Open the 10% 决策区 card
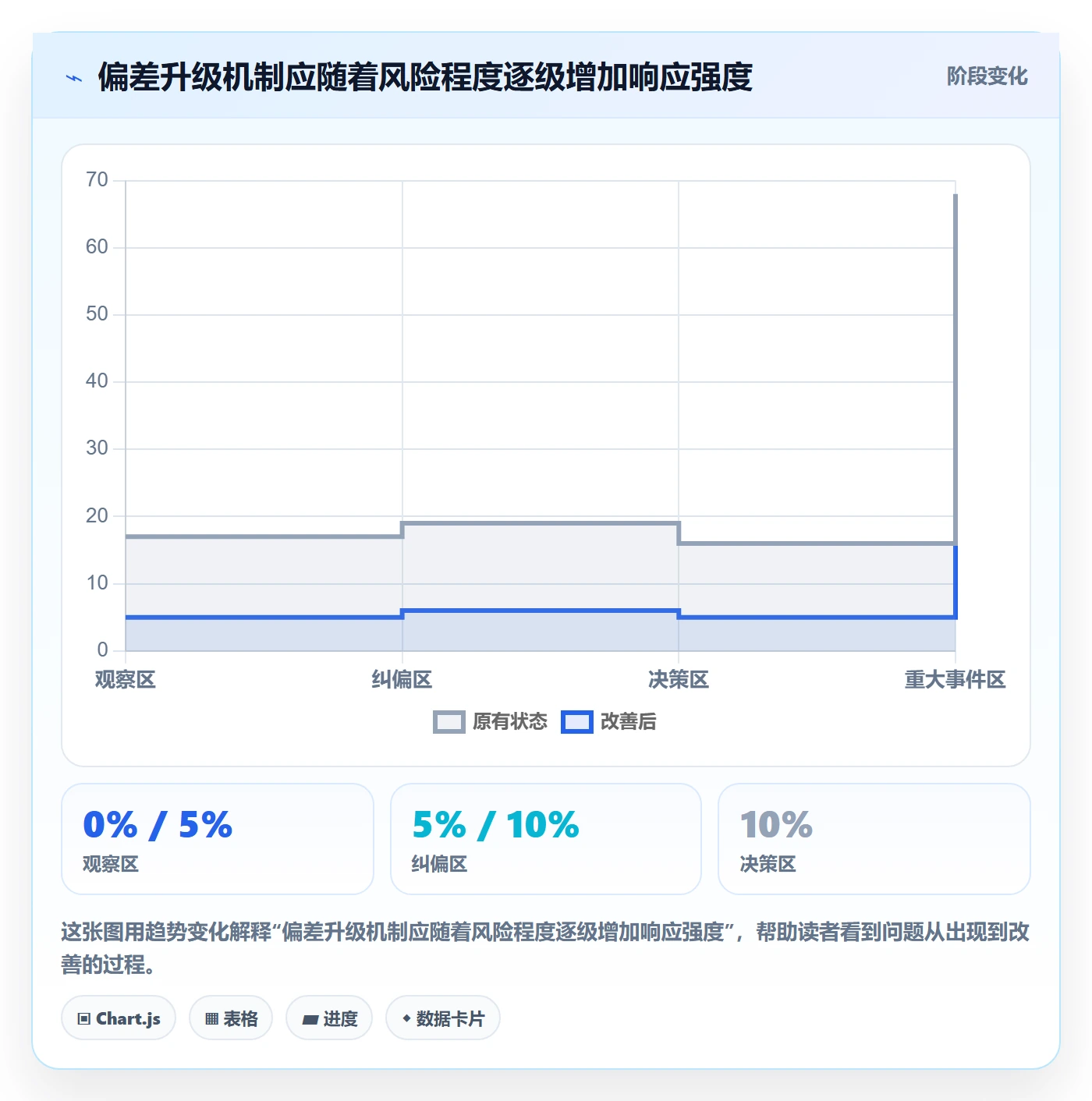The image size is (1092, 1101). 874,839
